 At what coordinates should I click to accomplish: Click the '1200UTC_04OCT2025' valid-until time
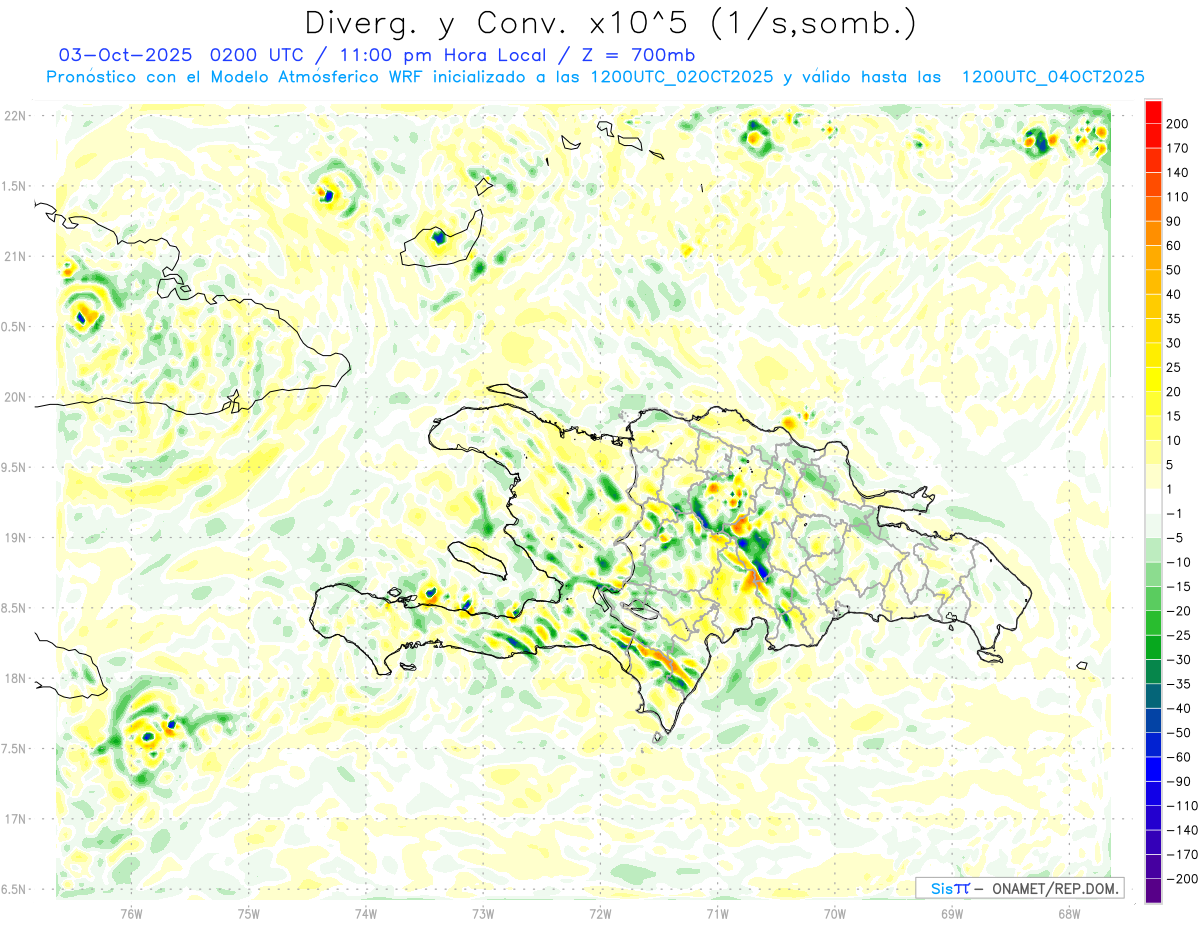pyautogui.click(x=1053, y=77)
